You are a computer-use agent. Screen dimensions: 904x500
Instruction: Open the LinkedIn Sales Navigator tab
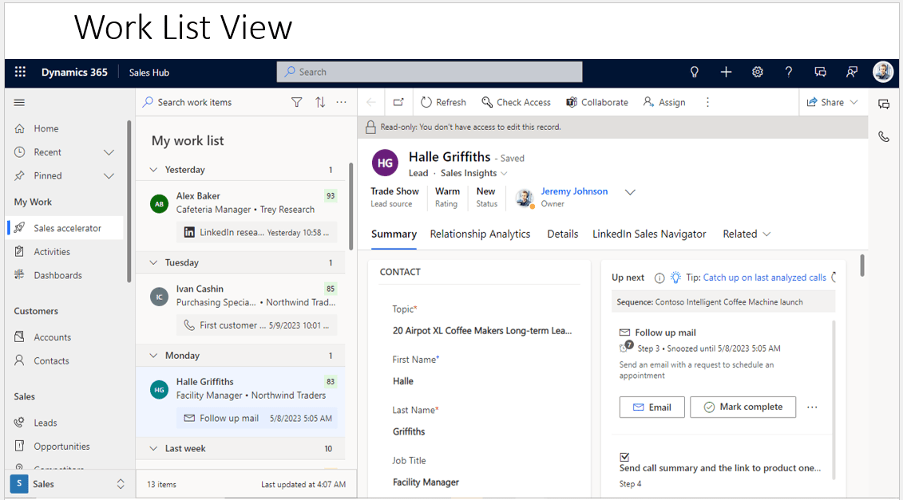coord(649,234)
